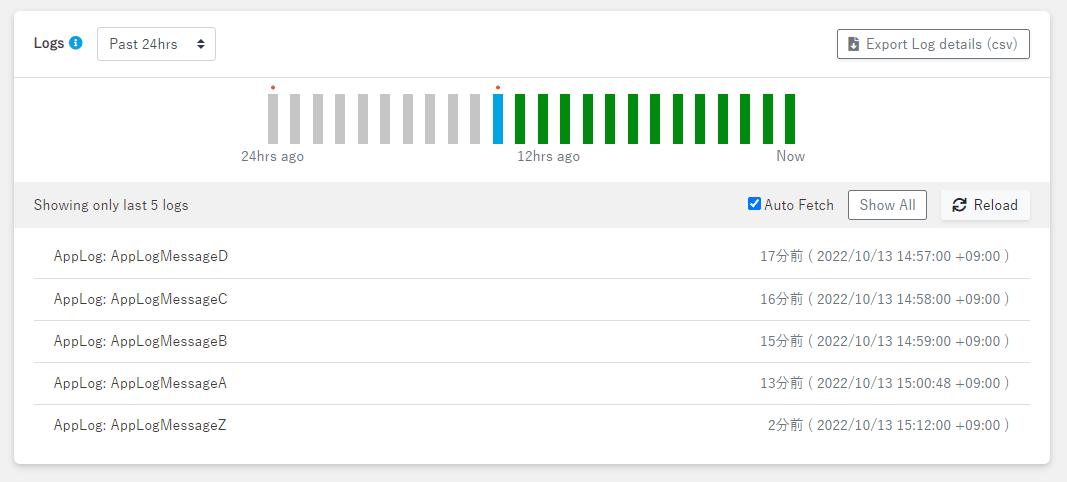1067x482 pixels.
Task: Select the first gray bar at 24hrs ago
Action: 273,119
